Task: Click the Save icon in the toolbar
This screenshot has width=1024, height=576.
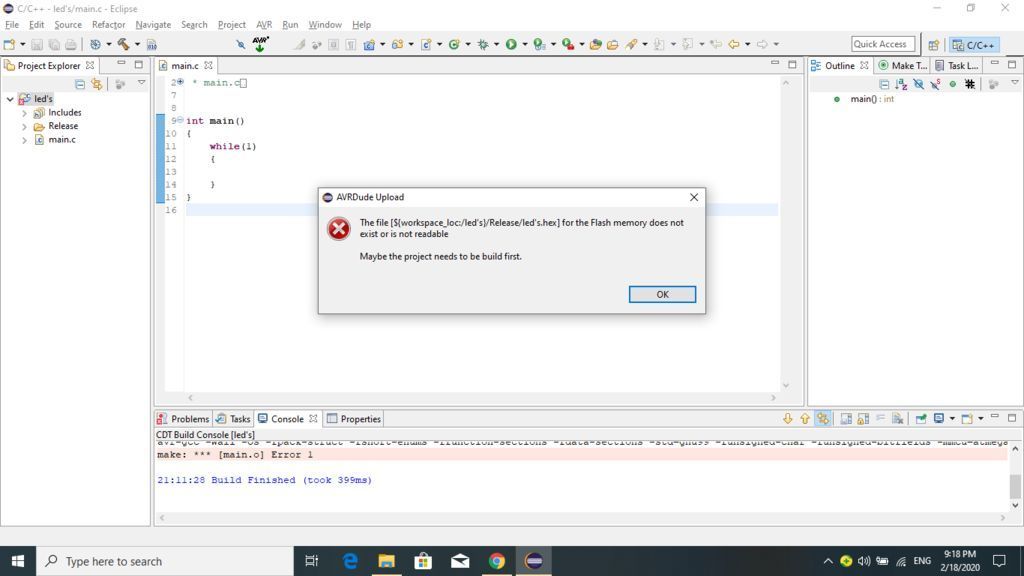Action: (37, 43)
